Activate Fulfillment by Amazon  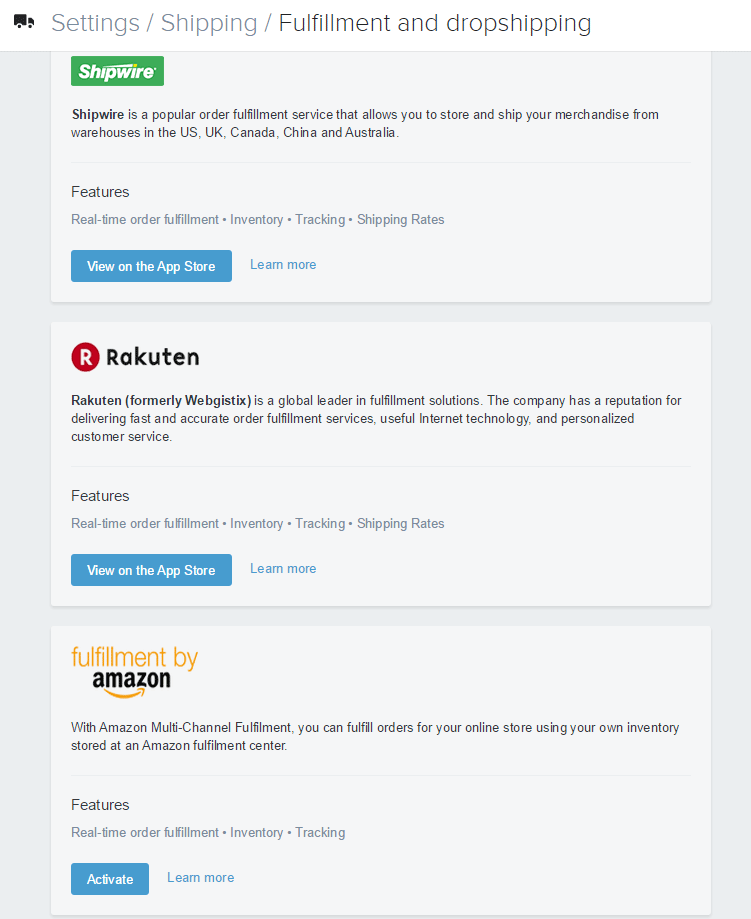110,879
